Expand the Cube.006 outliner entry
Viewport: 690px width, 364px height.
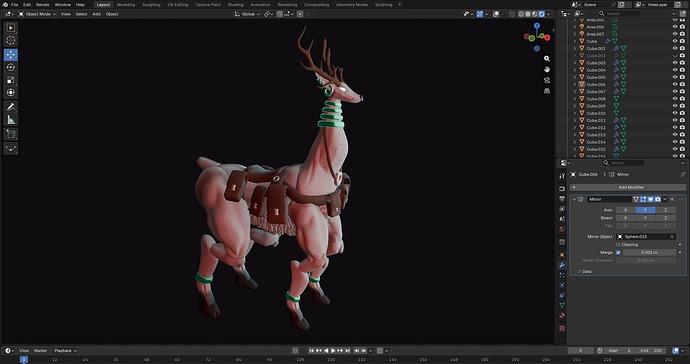575,85
